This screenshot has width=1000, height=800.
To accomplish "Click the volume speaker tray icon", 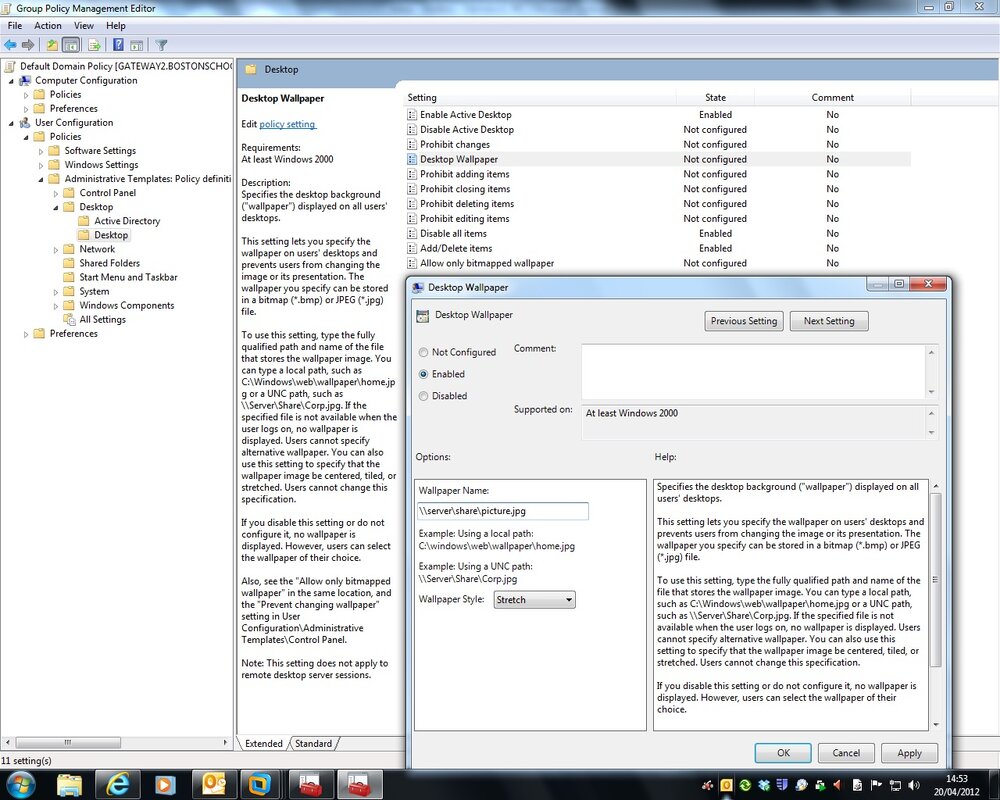I will [914, 785].
